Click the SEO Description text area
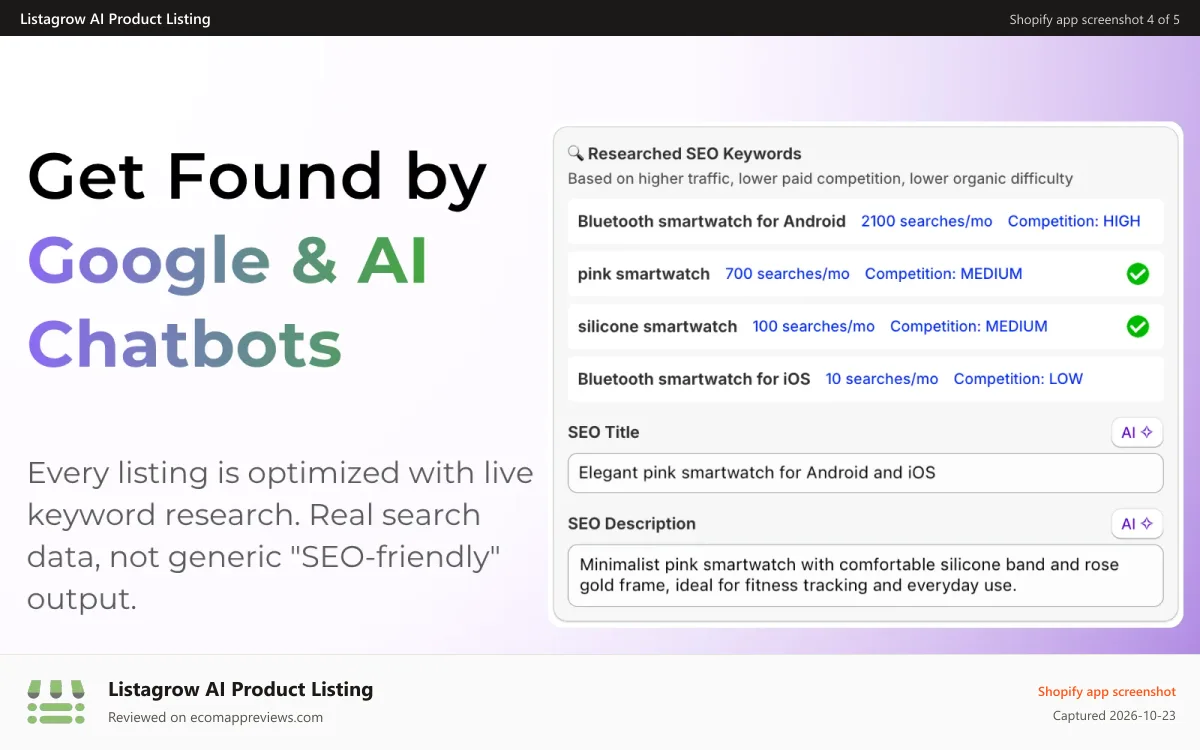This screenshot has height=750, width=1200. click(x=865, y=575)
